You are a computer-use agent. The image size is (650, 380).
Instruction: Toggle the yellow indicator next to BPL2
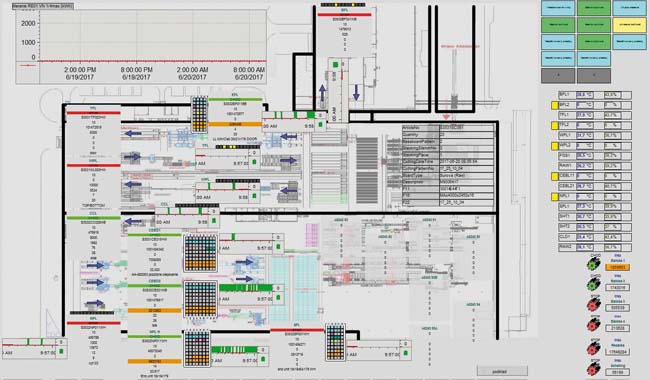pyautogui.click(x=555, y=105)
